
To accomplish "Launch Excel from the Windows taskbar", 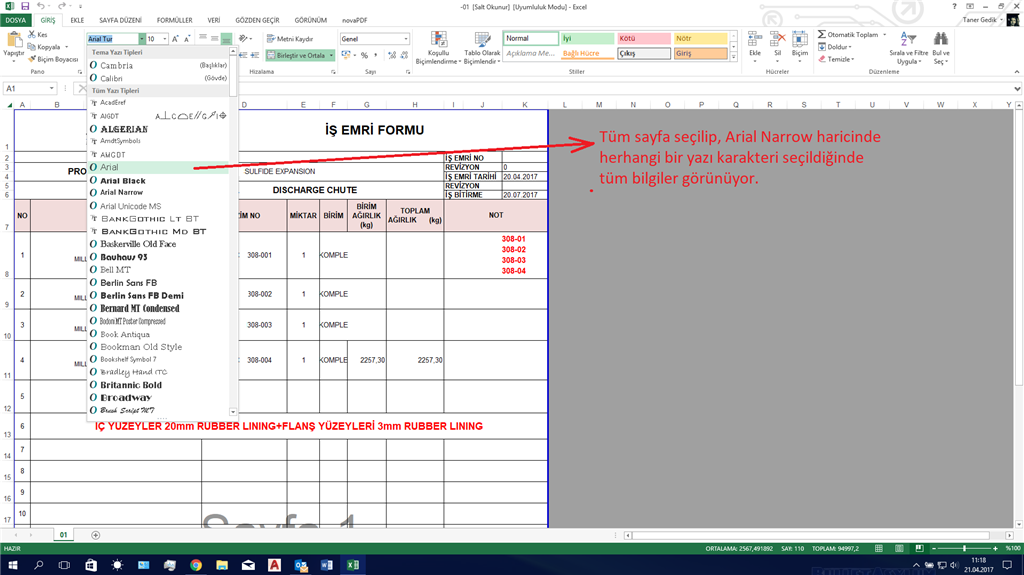I will (353, 565).
